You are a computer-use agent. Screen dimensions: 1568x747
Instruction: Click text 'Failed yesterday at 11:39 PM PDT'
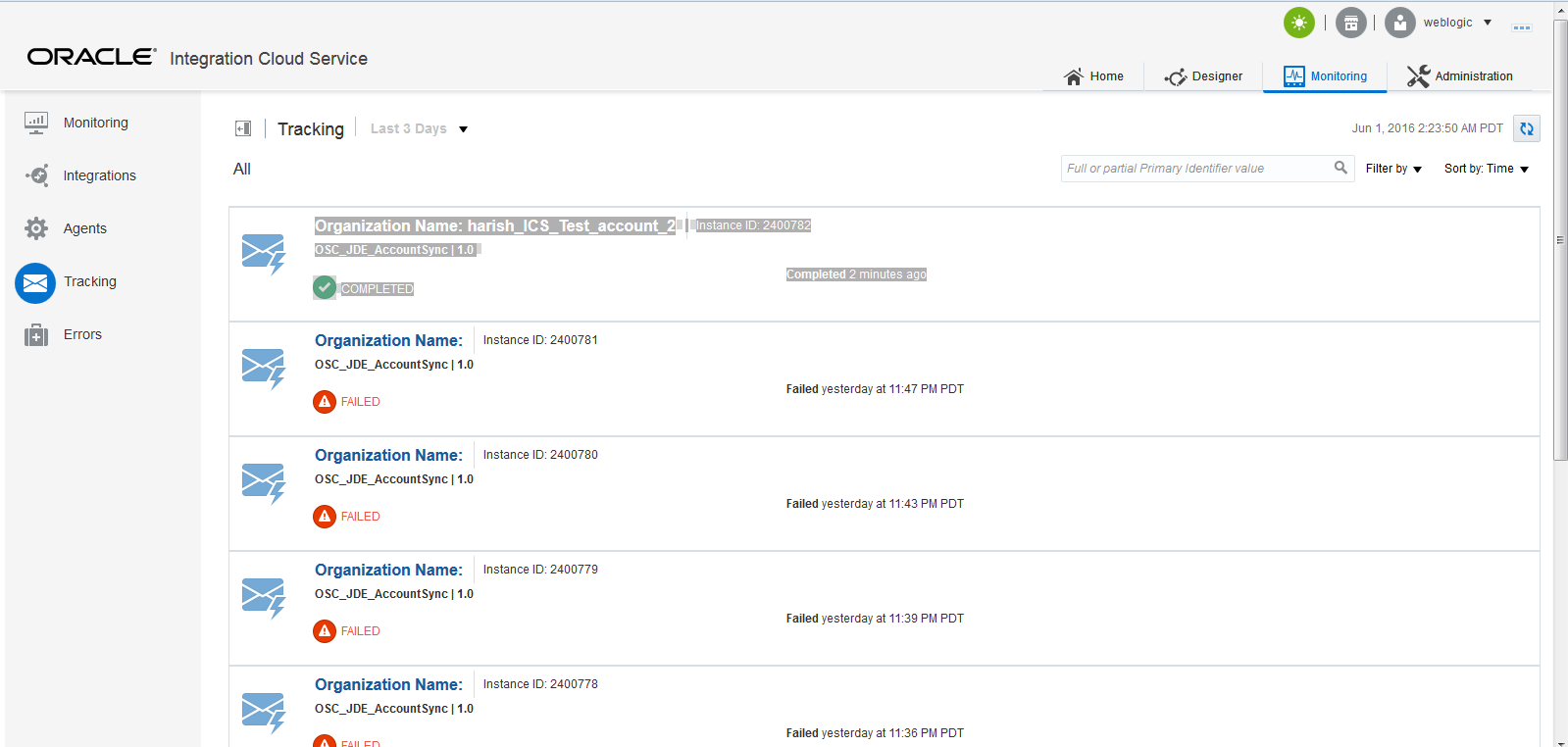(875, 619)
